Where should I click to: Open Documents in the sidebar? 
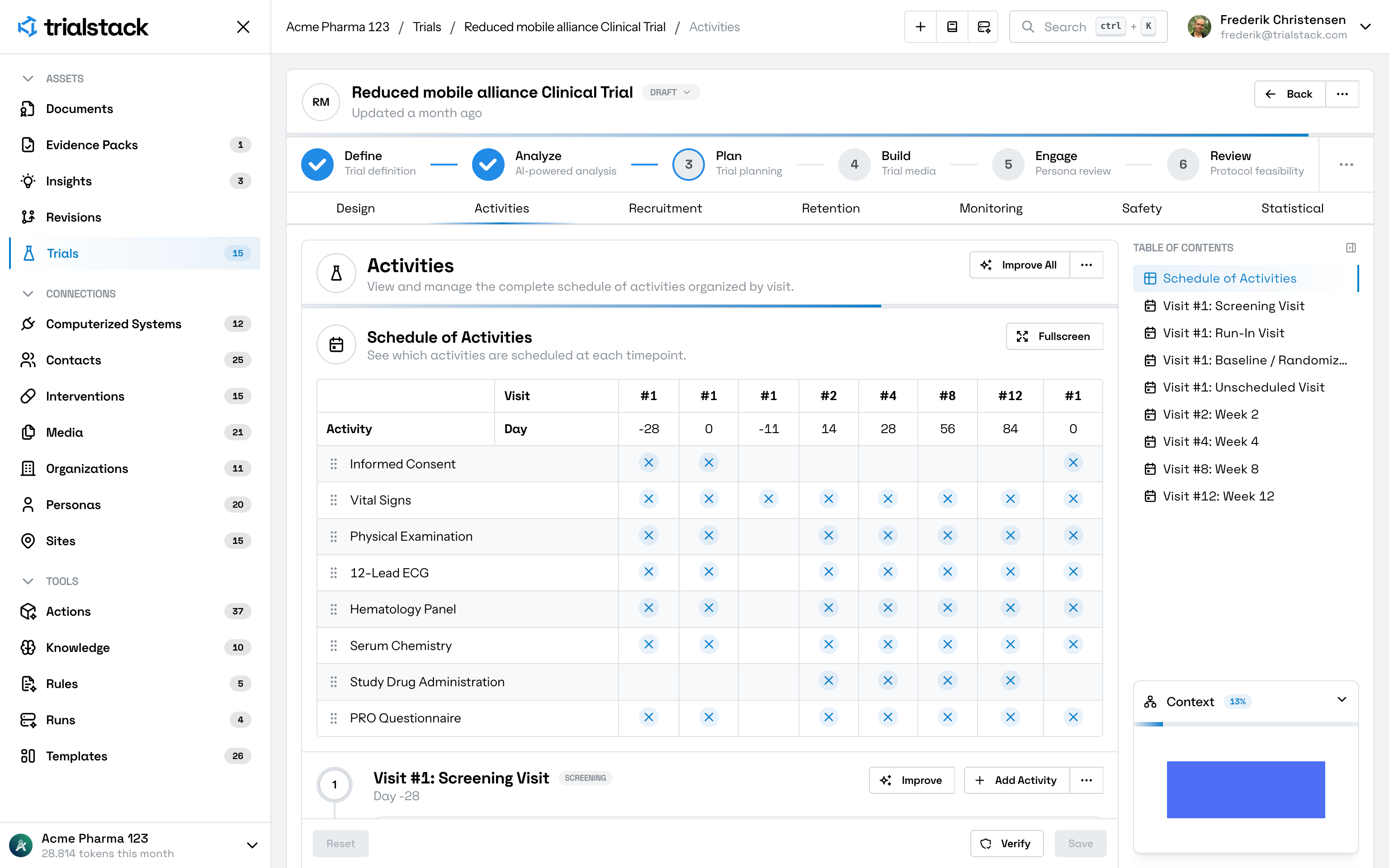pos(135,108)
